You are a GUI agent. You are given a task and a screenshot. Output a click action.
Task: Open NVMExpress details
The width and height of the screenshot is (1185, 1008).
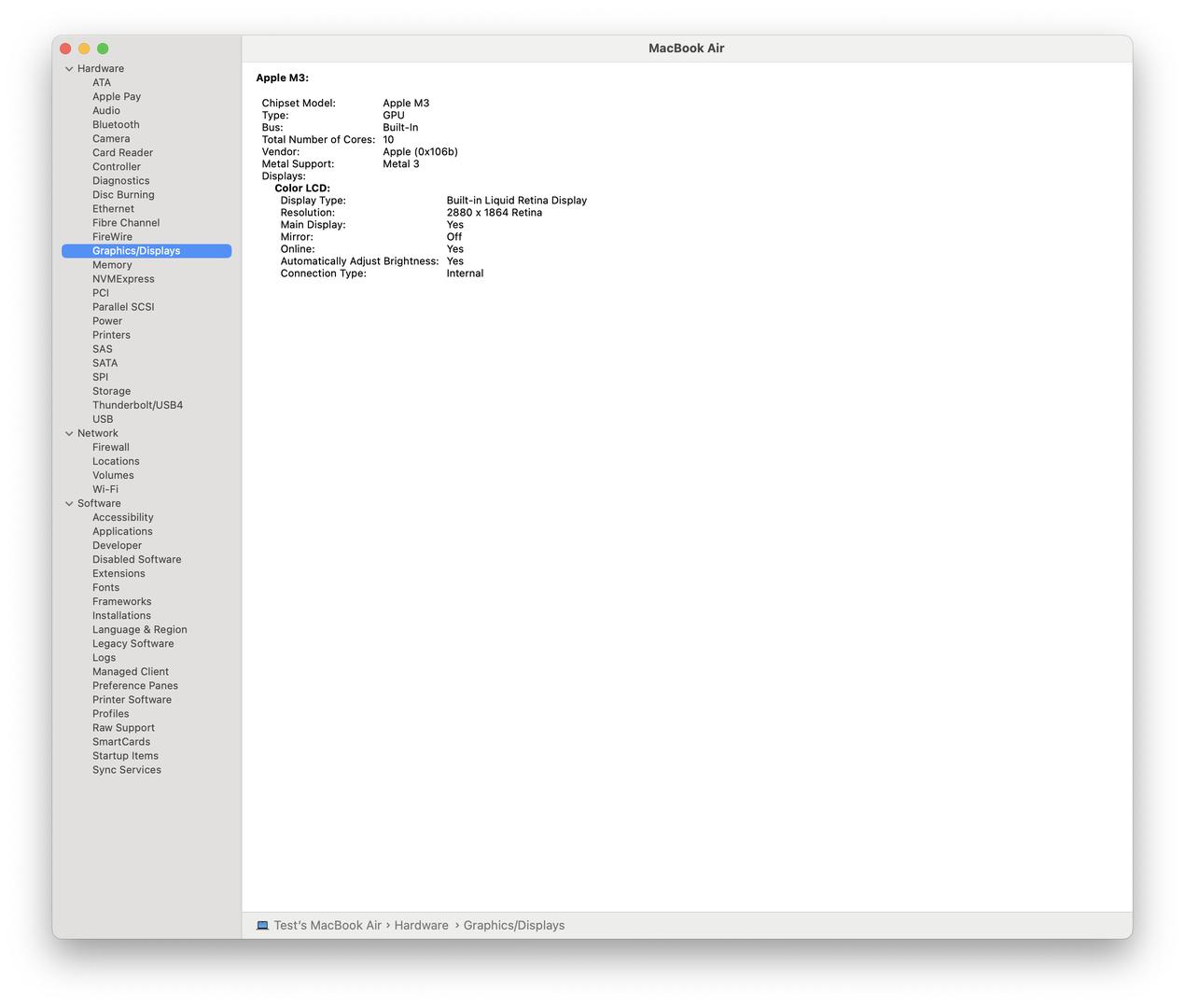pyautogui.click(x=123, y=279)
